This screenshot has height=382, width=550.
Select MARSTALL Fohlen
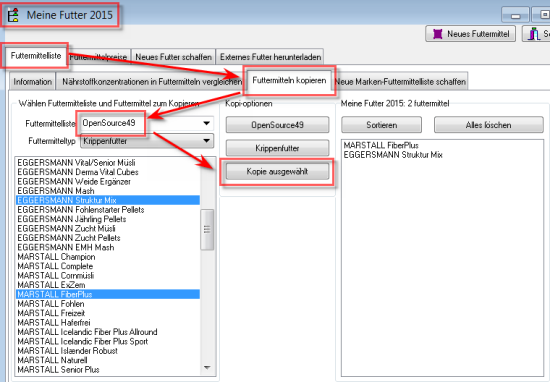pyautogui.click(x=108, y=304)
